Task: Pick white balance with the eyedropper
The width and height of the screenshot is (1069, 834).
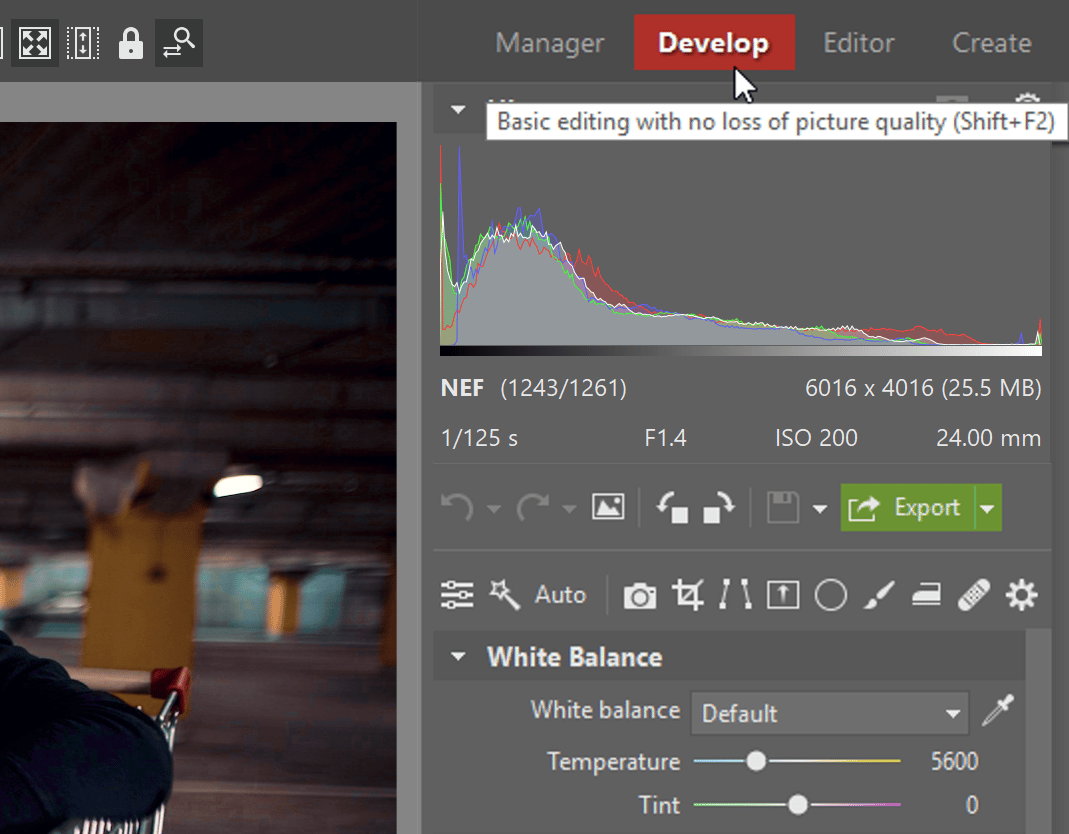Action: pos(997,711)
